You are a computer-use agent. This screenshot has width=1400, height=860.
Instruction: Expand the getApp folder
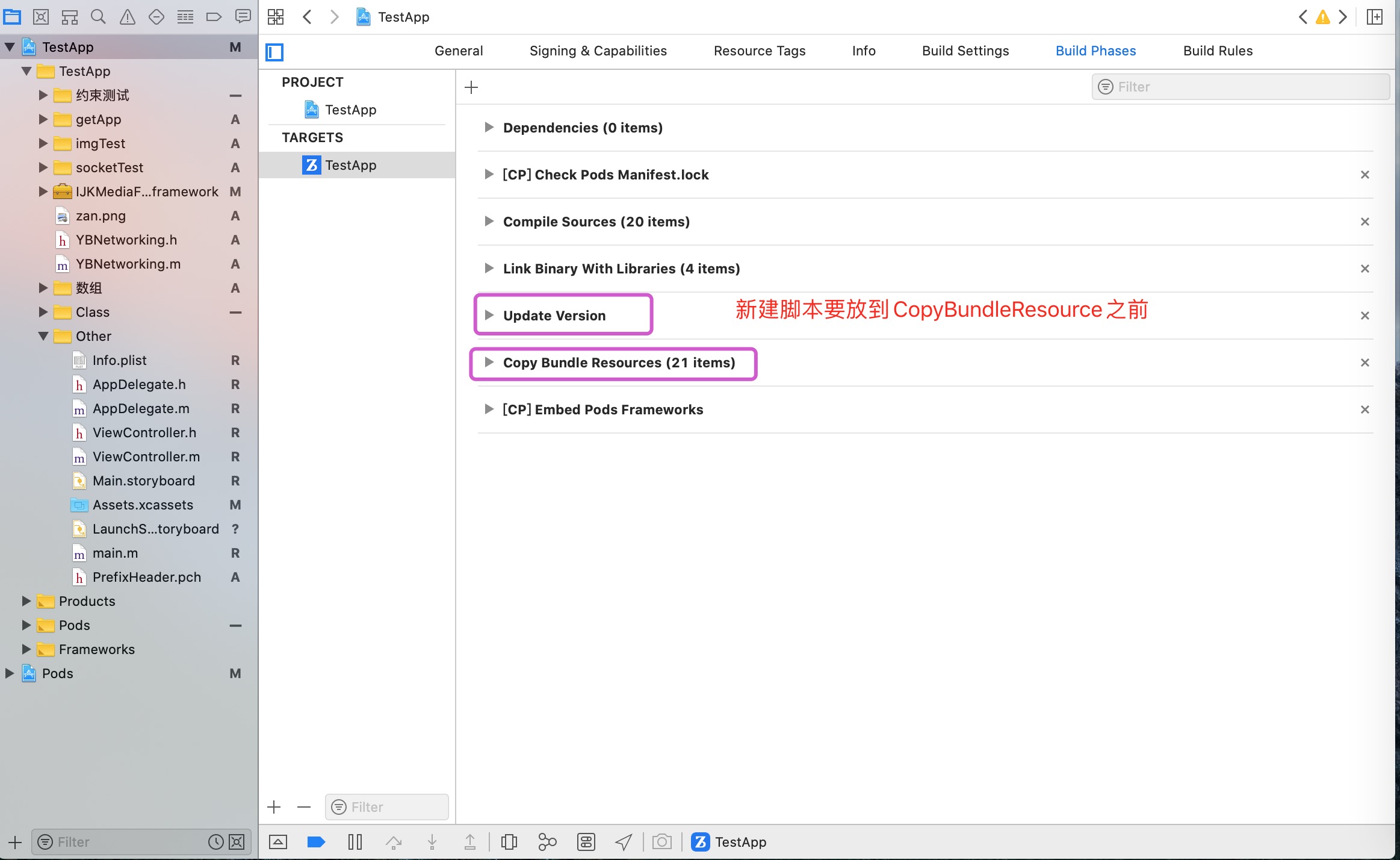coord(43,119)
